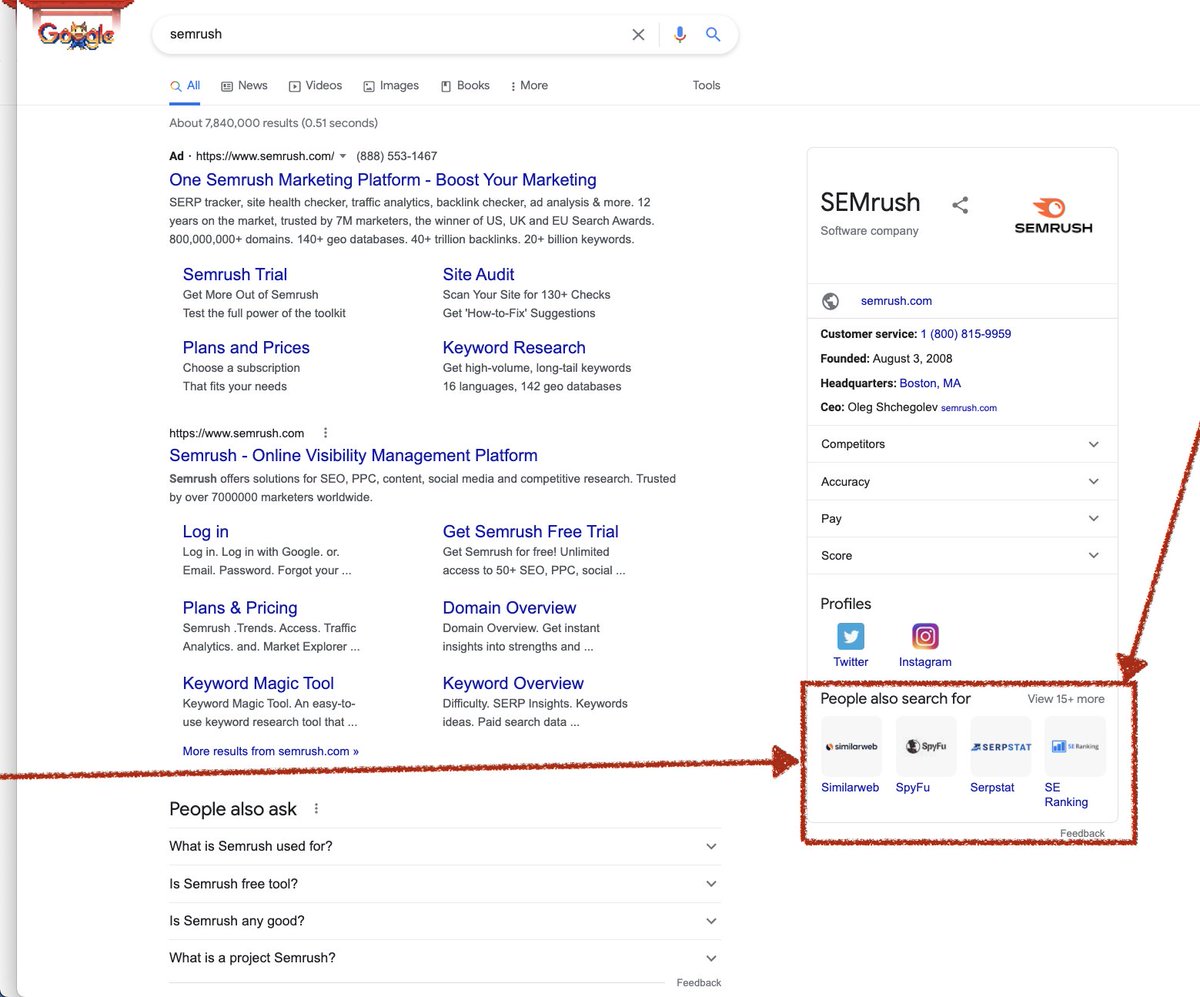Click the SE Ranking text link
The height and width of the screenshot is (997, 1200).
[1066, 795]
